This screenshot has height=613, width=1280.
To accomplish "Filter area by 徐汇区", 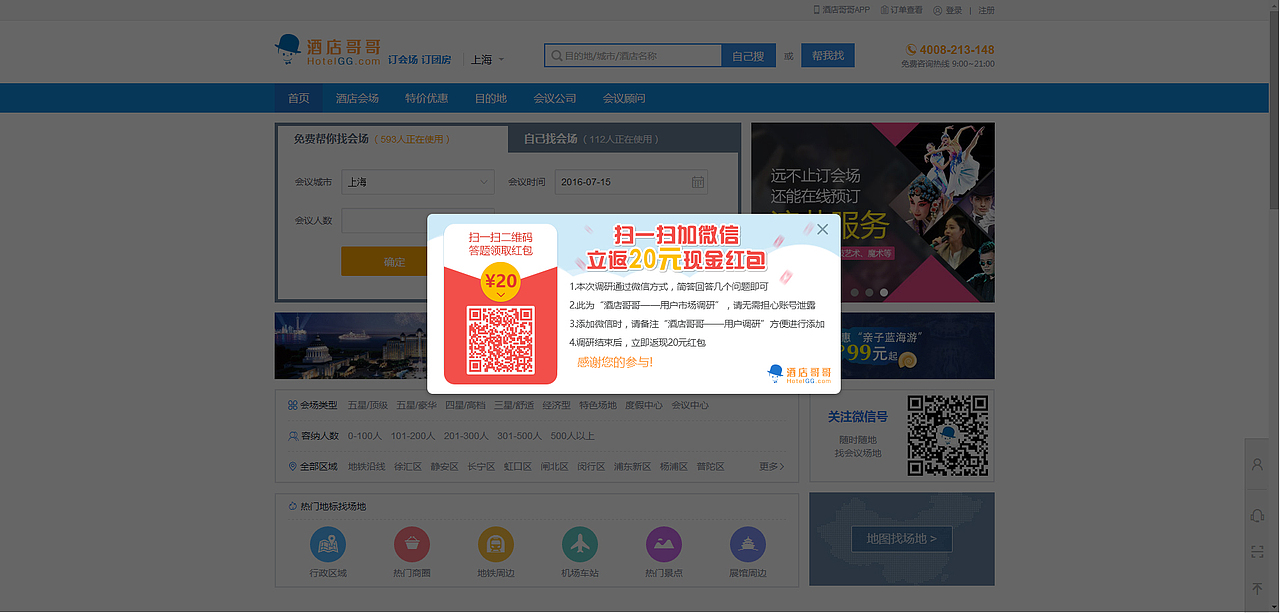I will [x=407, y=467].
